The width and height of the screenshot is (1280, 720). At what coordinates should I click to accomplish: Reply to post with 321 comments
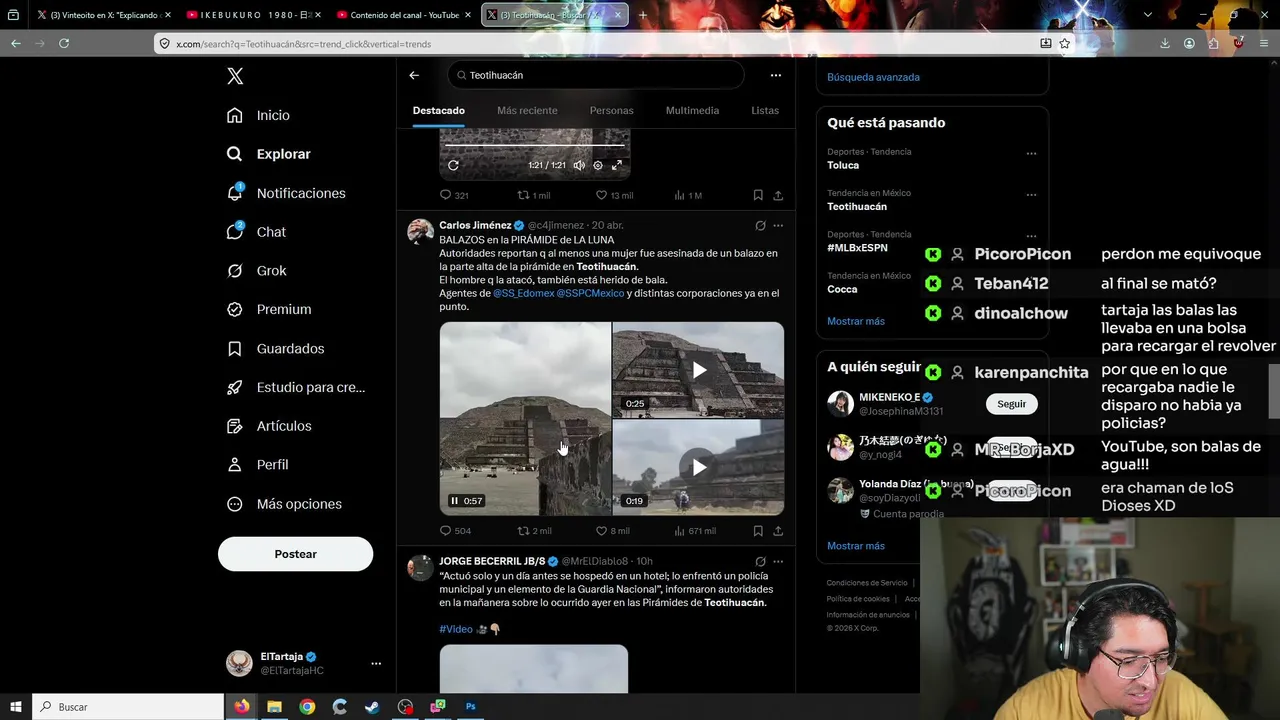pos(454,195)
